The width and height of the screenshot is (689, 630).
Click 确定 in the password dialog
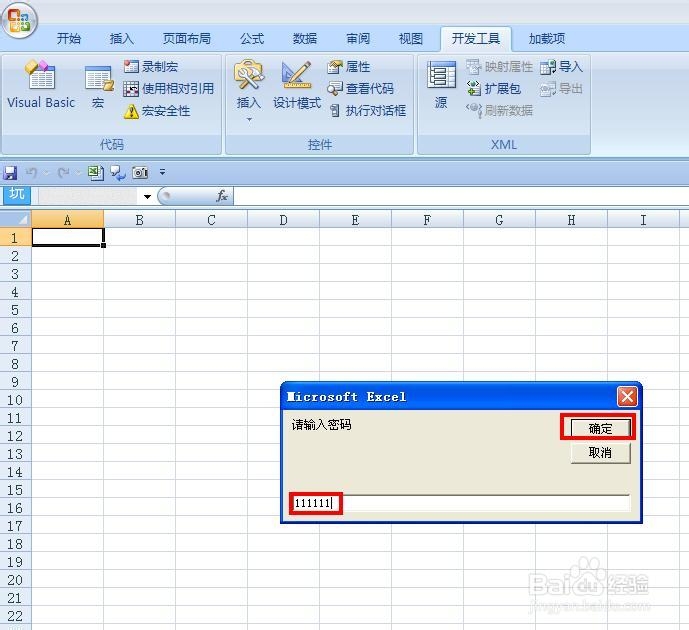[x=600, y=428]
